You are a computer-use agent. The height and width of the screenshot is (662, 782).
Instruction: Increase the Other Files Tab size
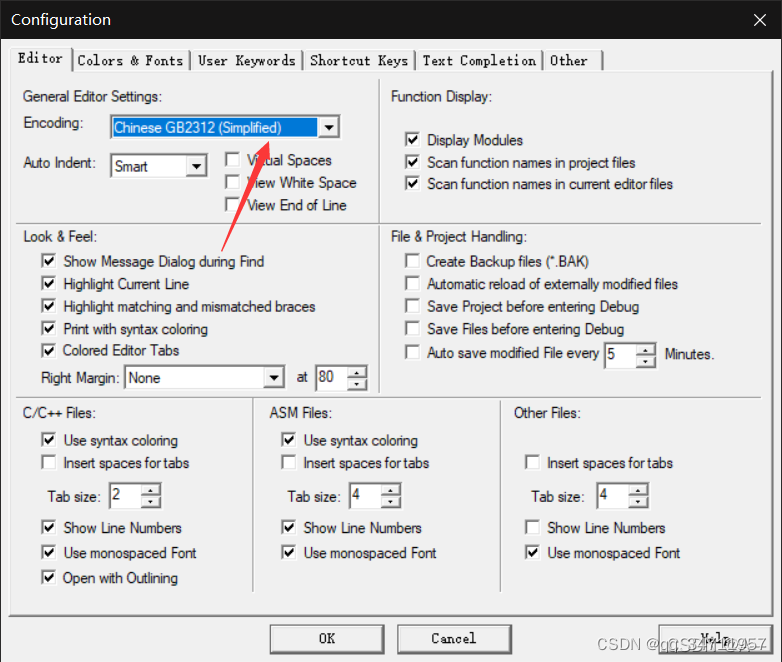coord(638,490)
